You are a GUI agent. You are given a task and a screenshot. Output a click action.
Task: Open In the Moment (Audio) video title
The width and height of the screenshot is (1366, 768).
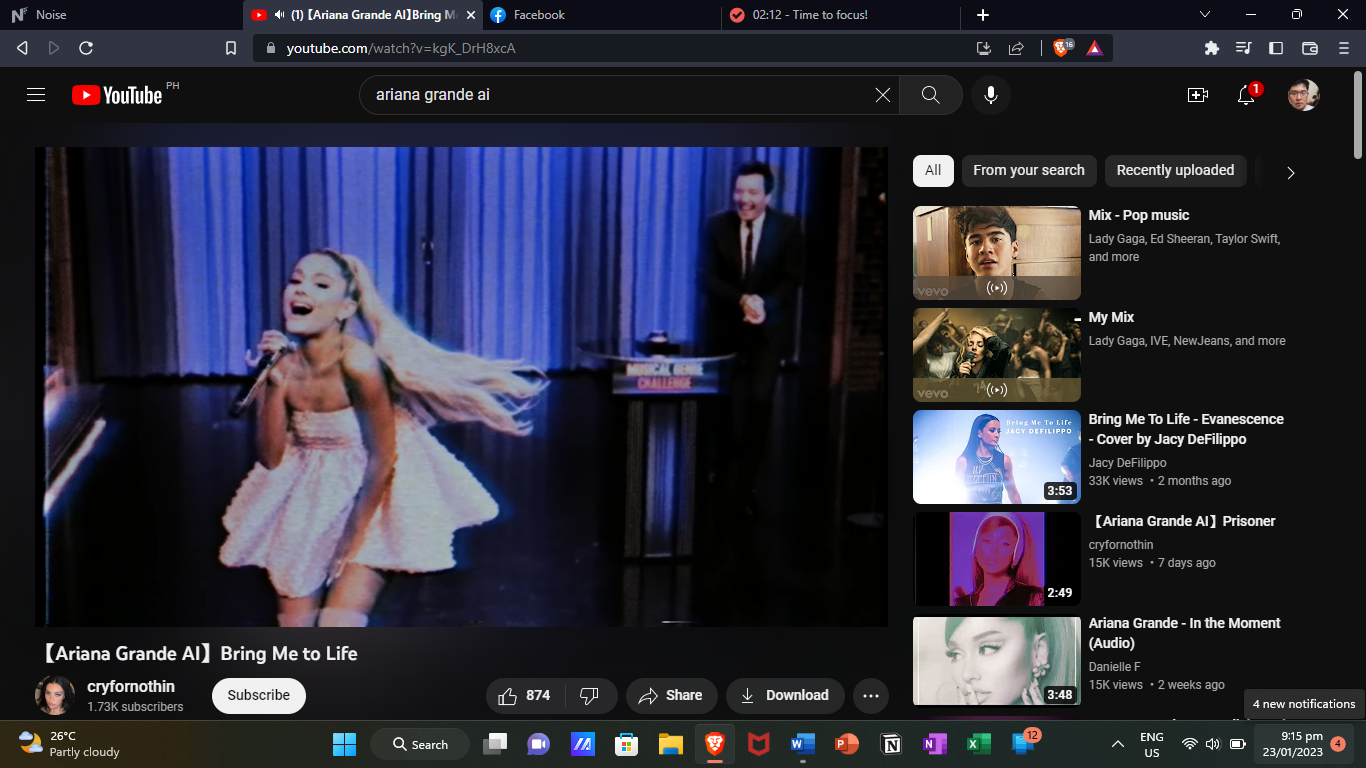pos(1185,633)
